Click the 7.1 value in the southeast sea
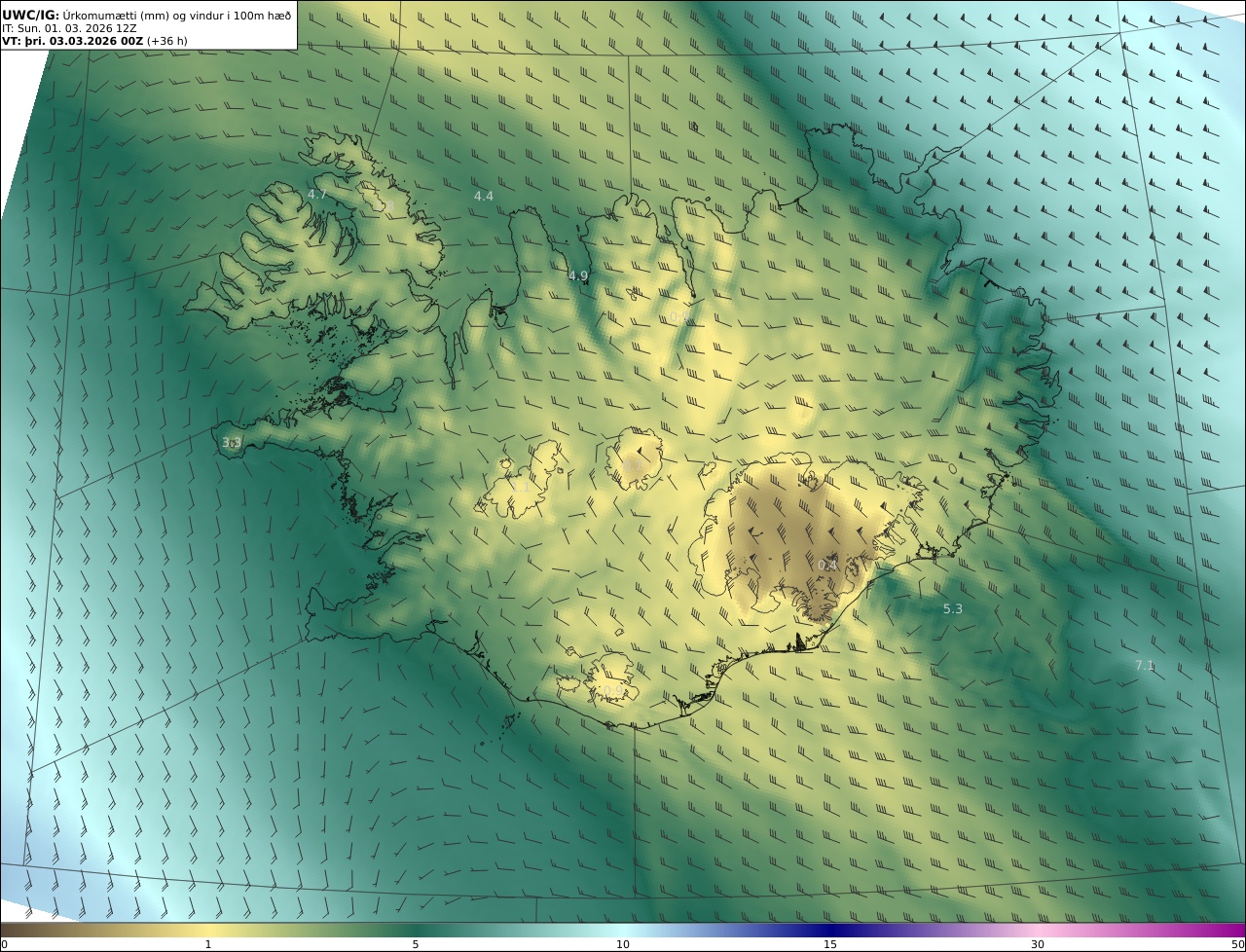This screenshot has width=1246, height=952. tap(1145, 666)
